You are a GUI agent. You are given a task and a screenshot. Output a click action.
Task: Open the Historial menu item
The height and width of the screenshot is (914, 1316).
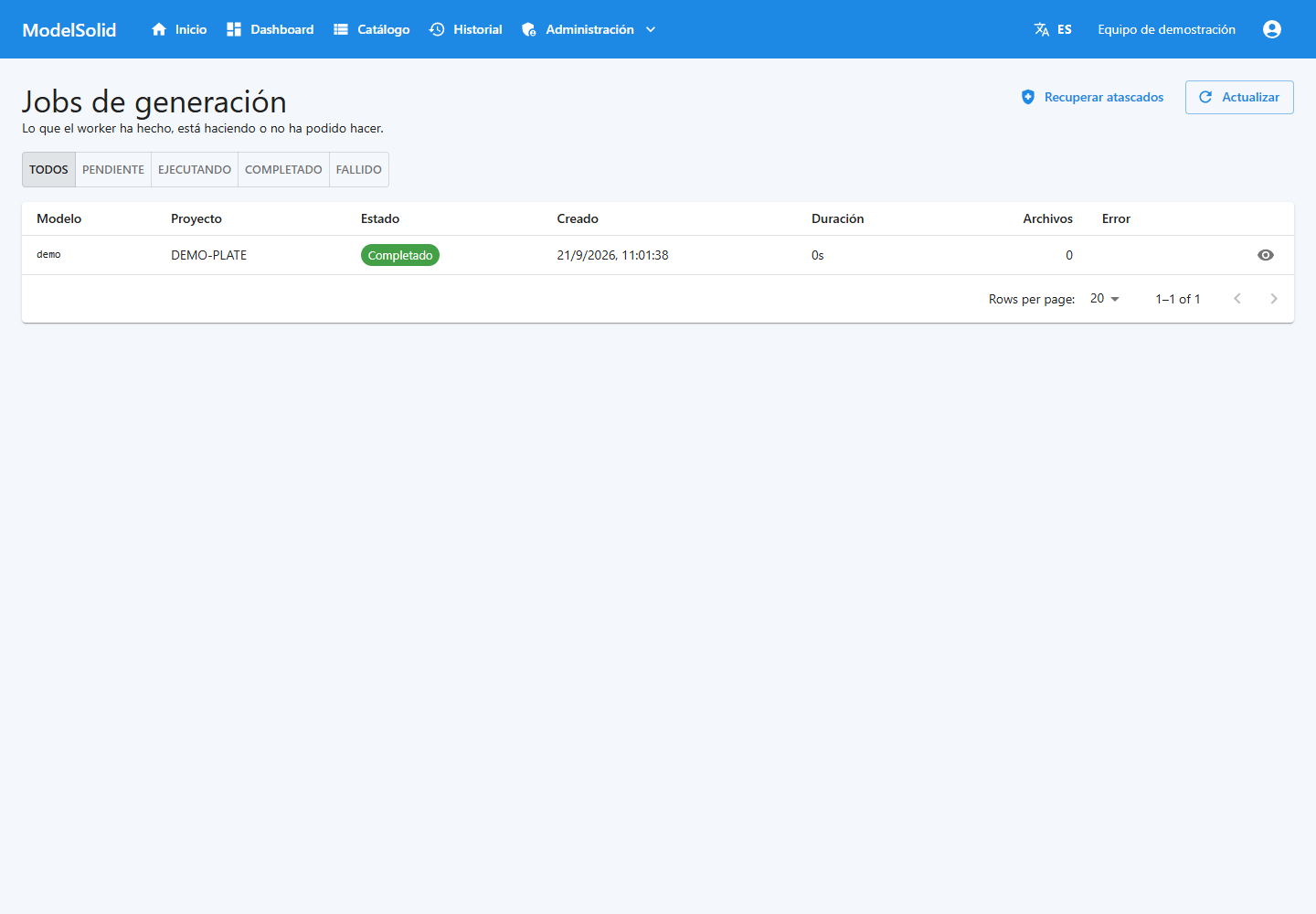click(x=466, y=29)
